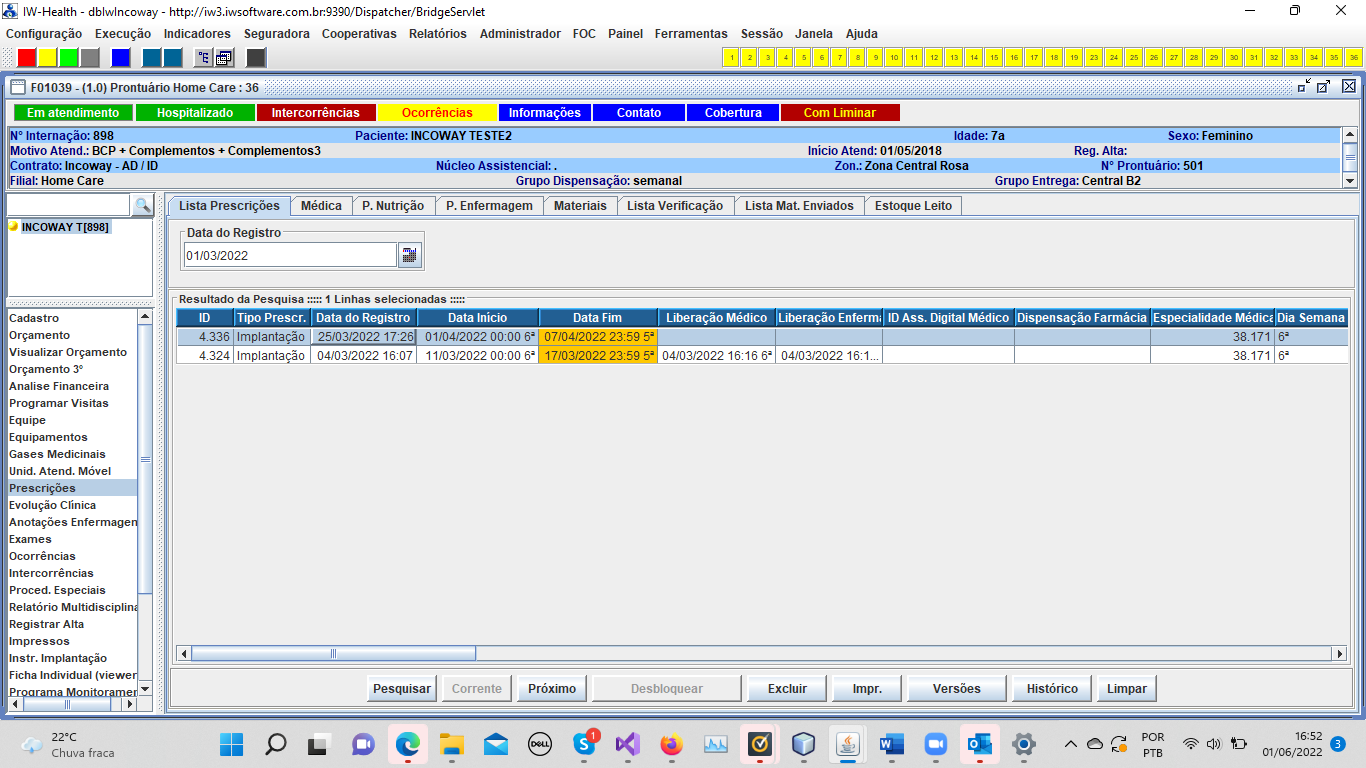The height and width of the screenshot is (768, 1366).
Task: Click the magnifier search icon beside patient field
Action: (143, 206)
